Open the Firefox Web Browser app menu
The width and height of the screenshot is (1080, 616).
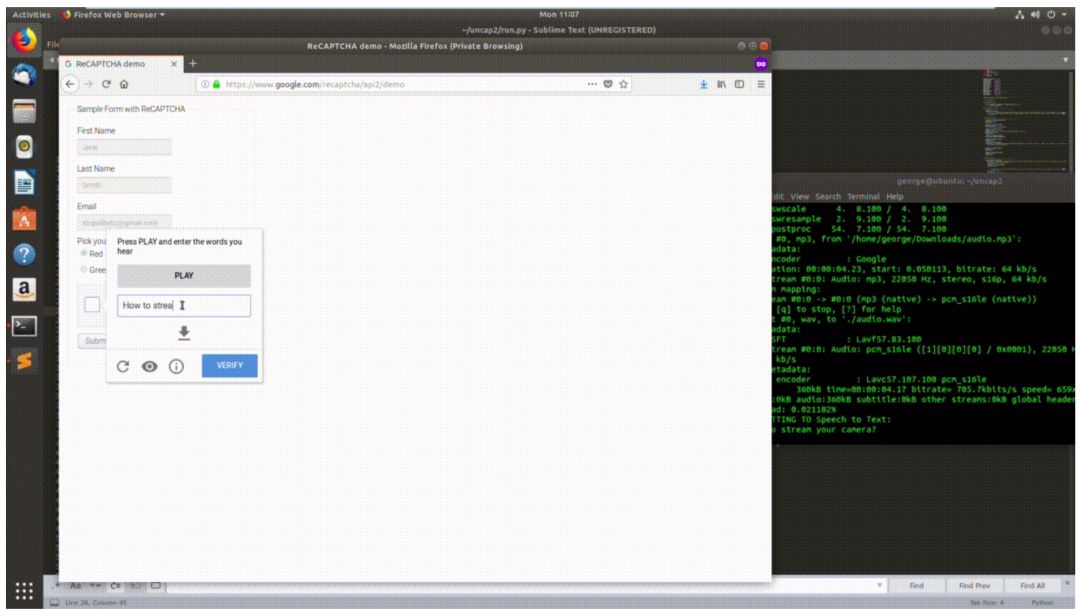coord(114,14)
